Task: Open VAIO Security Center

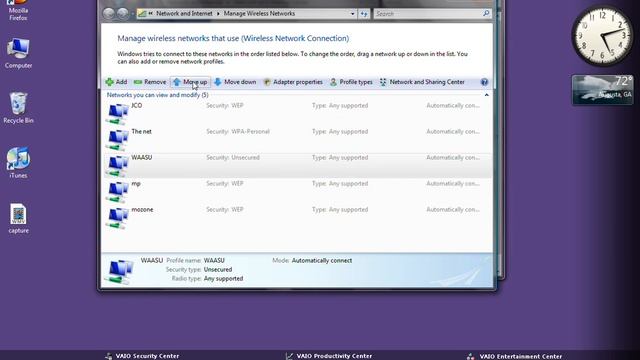Action: [x=142, y=356]
